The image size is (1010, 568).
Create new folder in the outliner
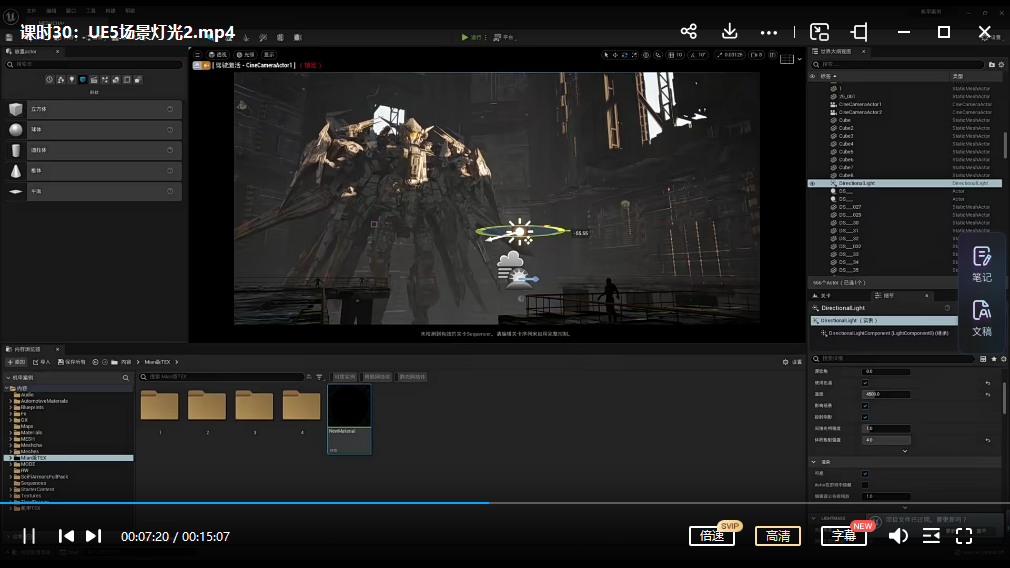tap(991, 64)
